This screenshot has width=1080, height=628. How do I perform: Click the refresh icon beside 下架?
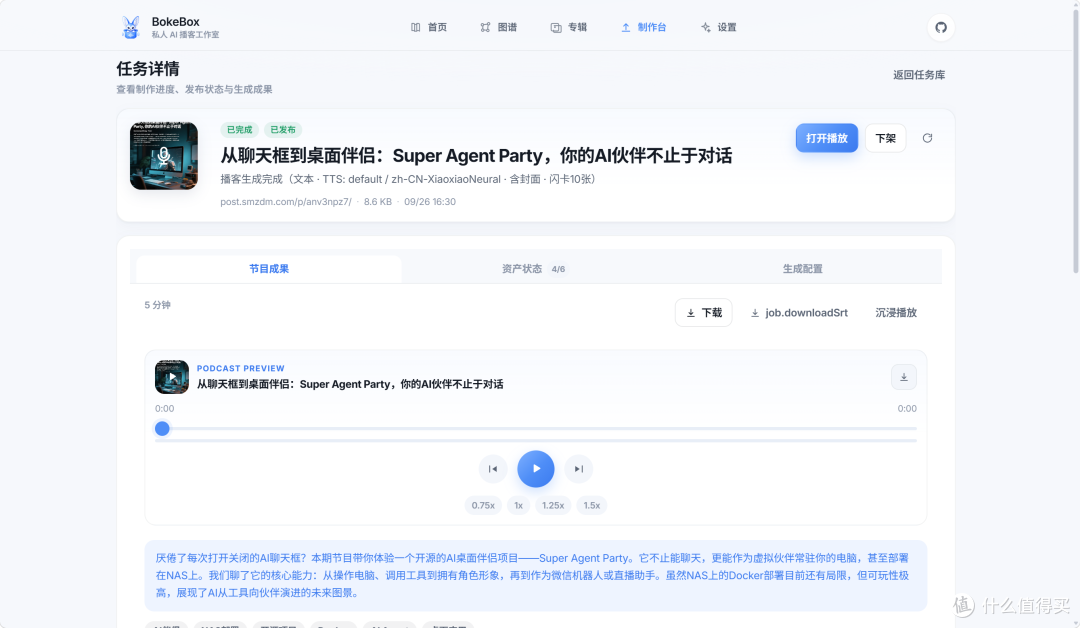[x=927, y=138]
